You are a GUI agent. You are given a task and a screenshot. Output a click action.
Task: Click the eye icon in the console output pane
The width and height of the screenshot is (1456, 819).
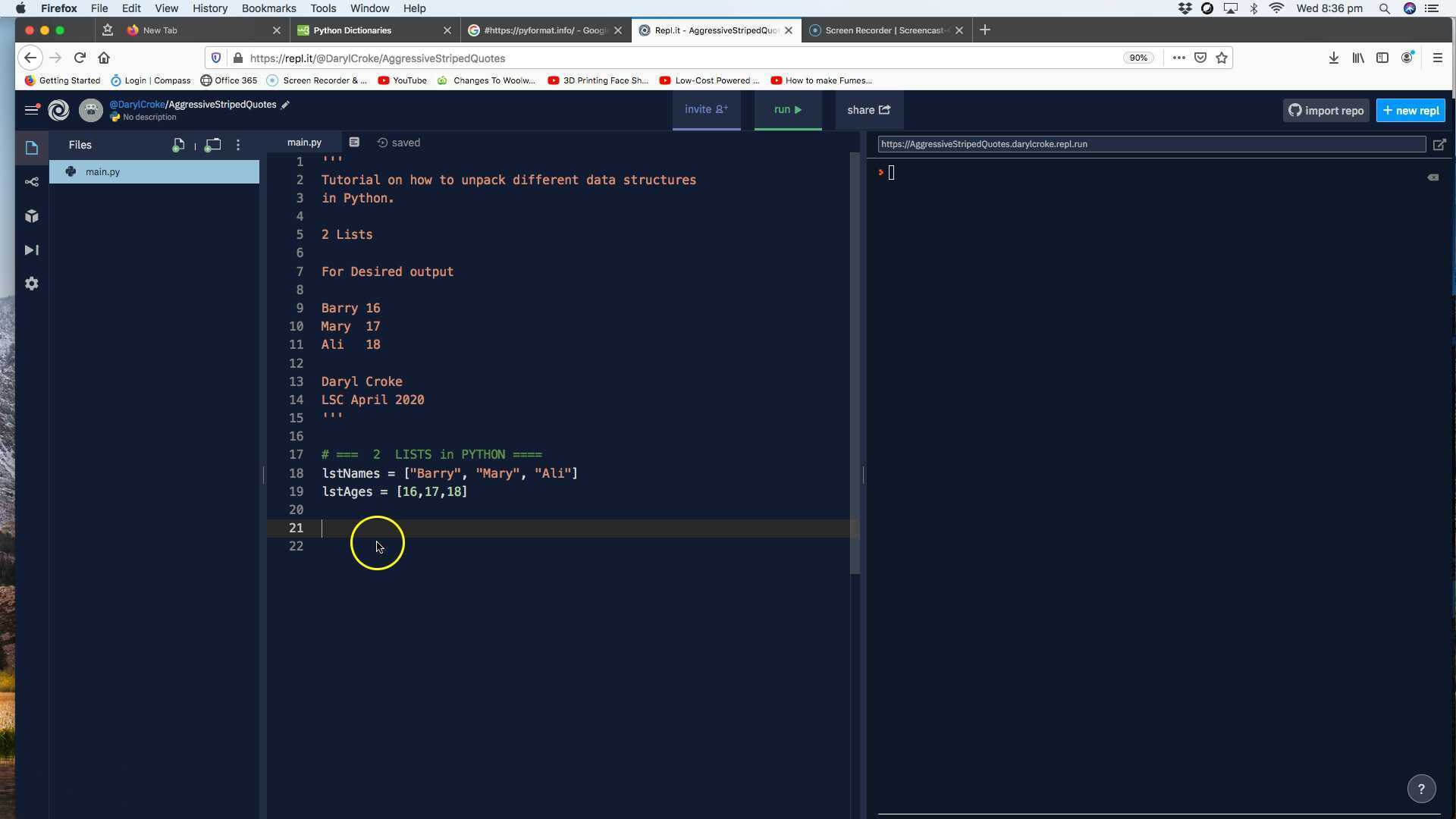click(x=1433, y=177)
